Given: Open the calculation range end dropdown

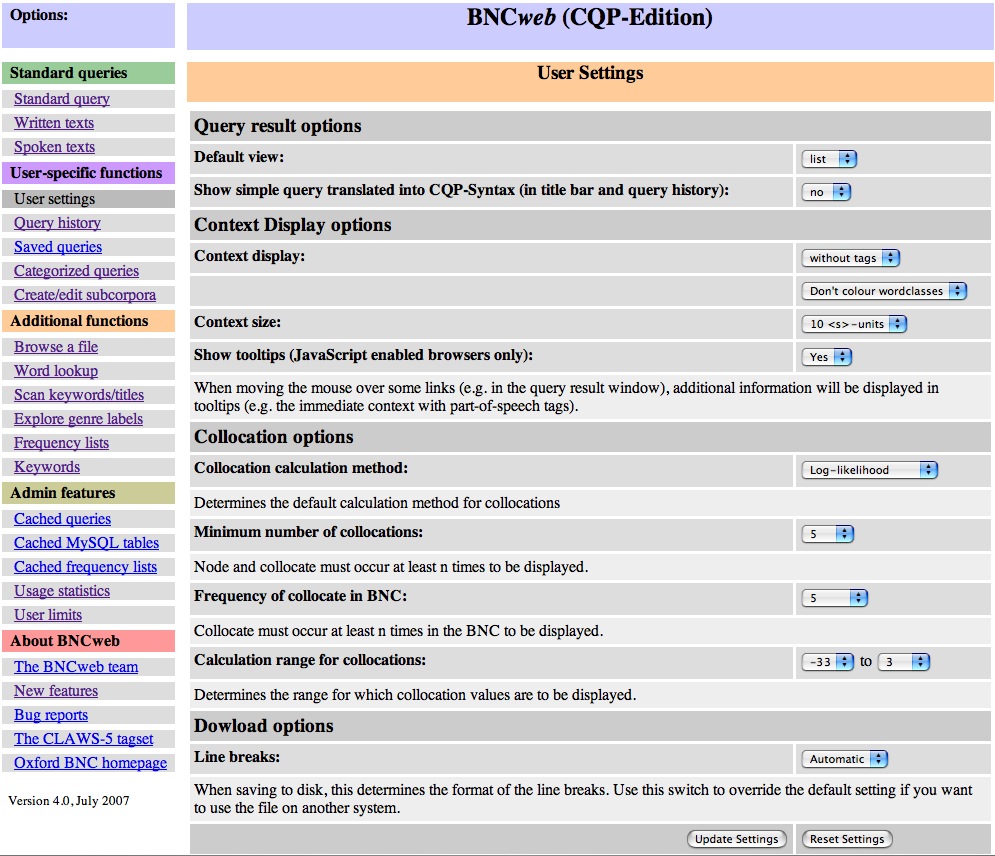Looking at the screenshot, I should (904, 662).
